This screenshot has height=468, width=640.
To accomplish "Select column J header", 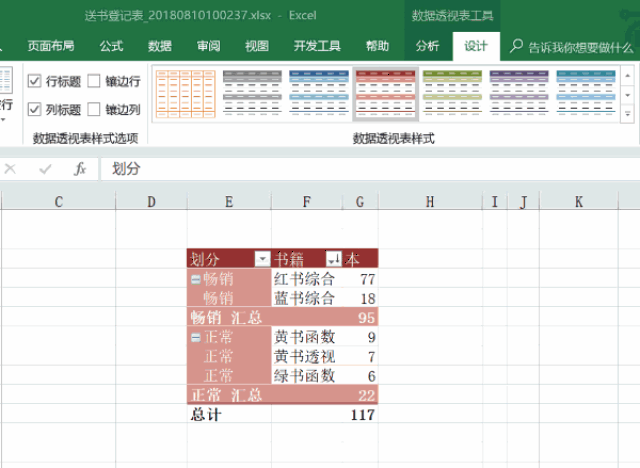I will (523, 202).
